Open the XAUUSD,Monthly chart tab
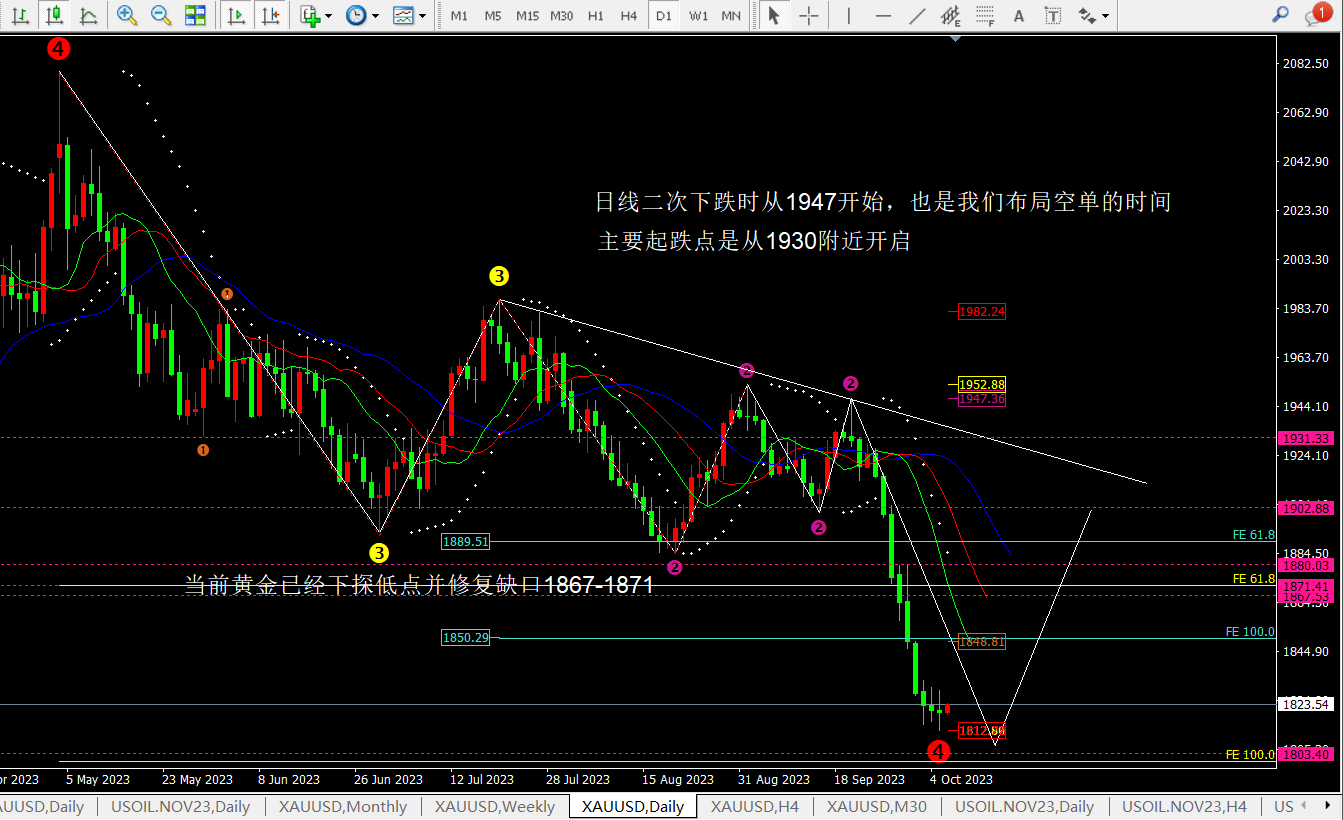The height and width of the screenshot is (820, 1343). point(342,807)
